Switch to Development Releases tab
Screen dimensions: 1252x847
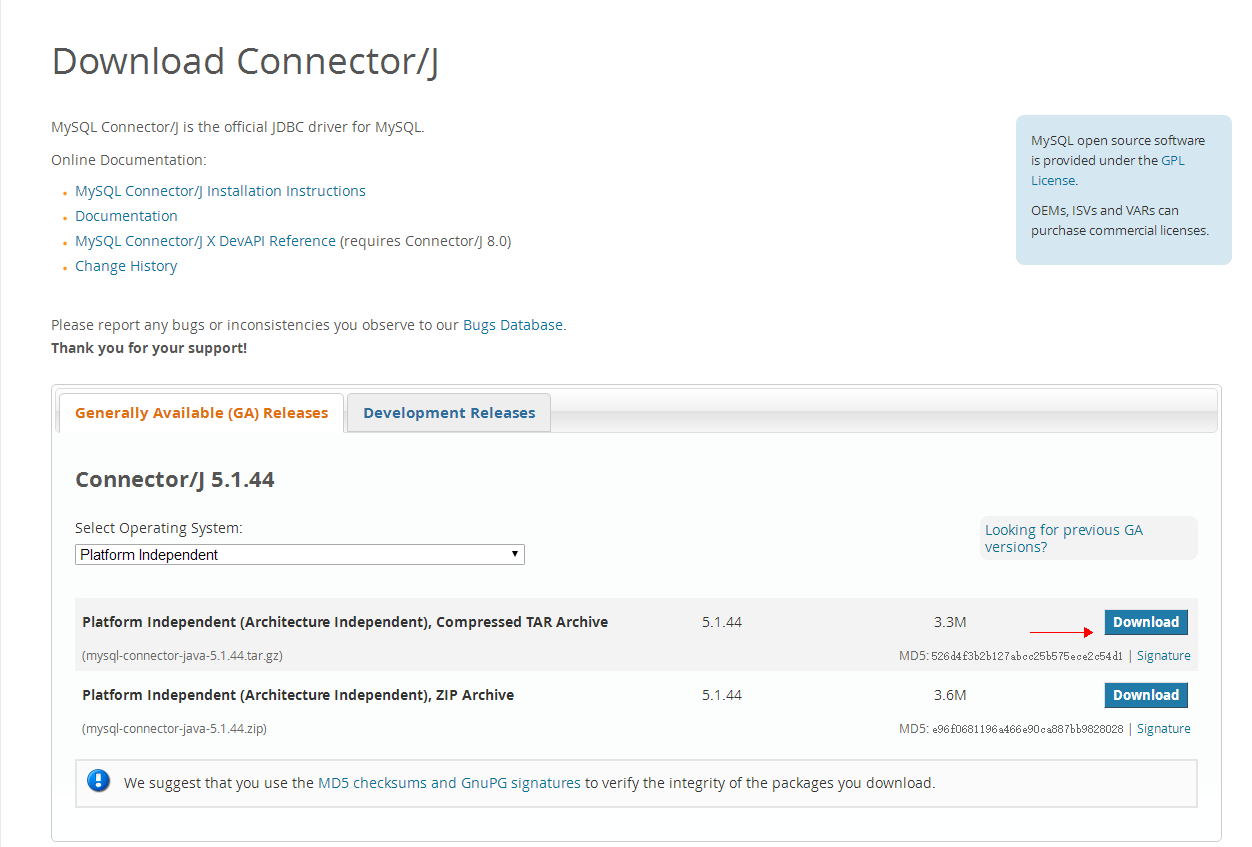(x=449, y=413)
